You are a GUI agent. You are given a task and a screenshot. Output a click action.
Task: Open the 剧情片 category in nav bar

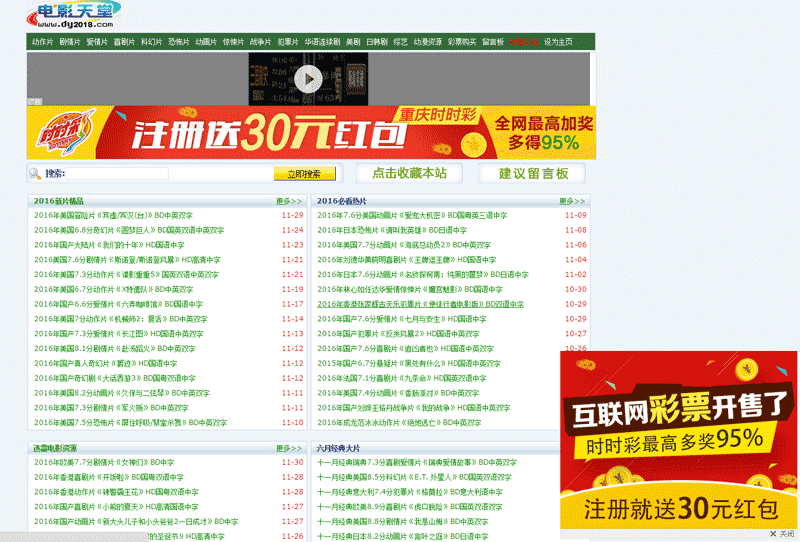pos(69,42)
